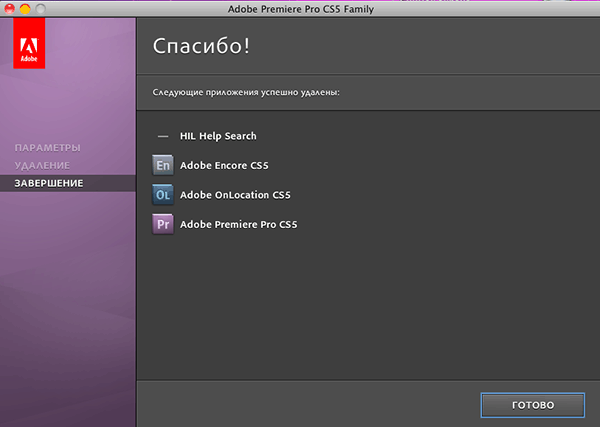Click the 'Следующие приложения успешно удалены:' message

[x=246, y=93]
